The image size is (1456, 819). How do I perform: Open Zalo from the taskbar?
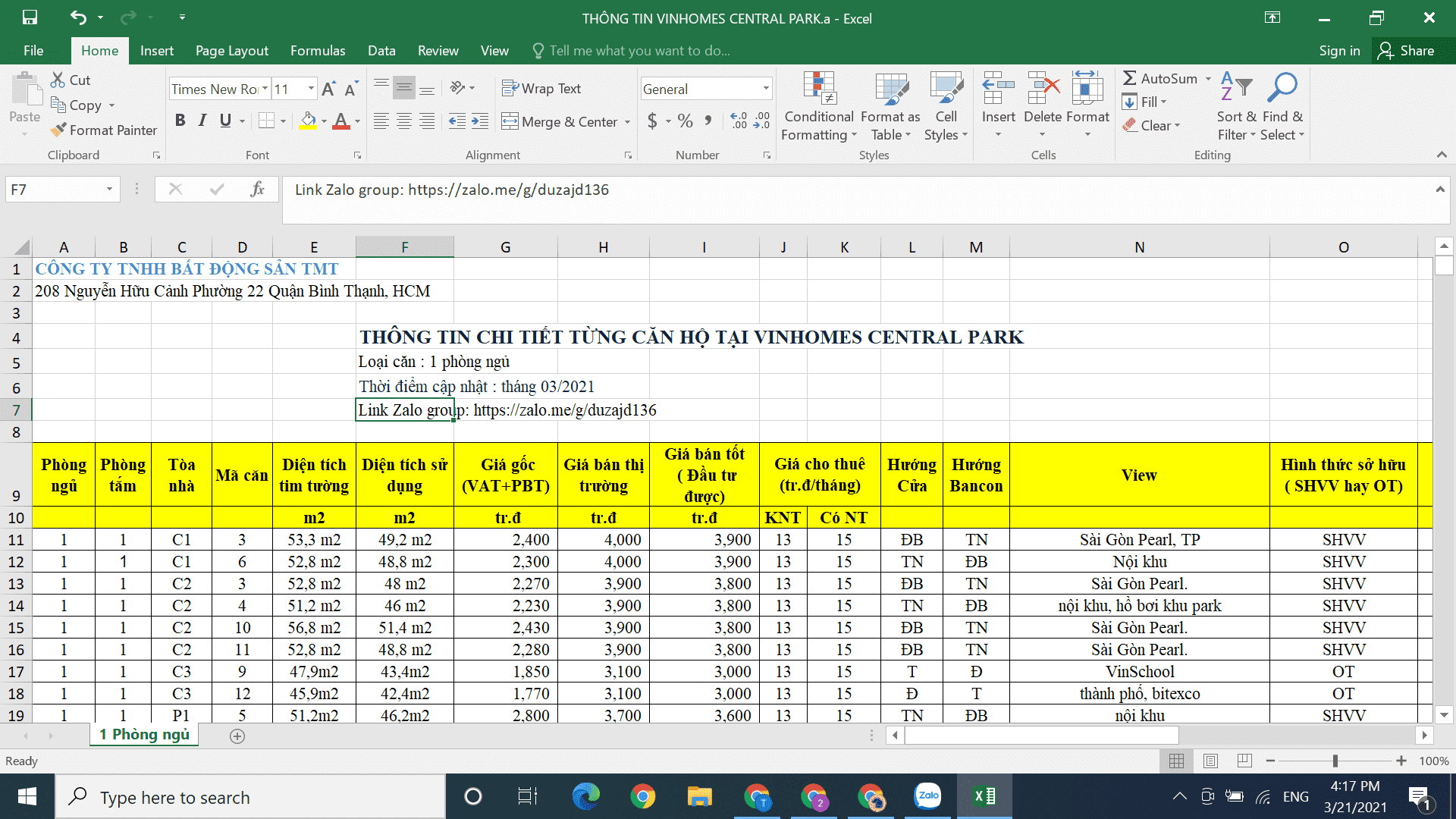[928, 796]
